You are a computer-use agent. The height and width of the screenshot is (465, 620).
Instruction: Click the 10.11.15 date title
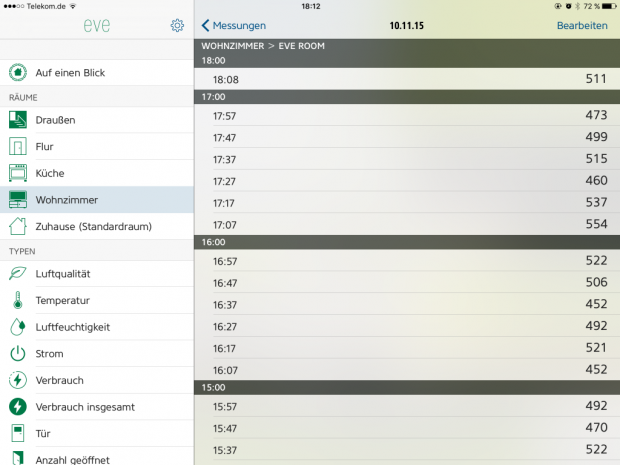pos(406,26)
